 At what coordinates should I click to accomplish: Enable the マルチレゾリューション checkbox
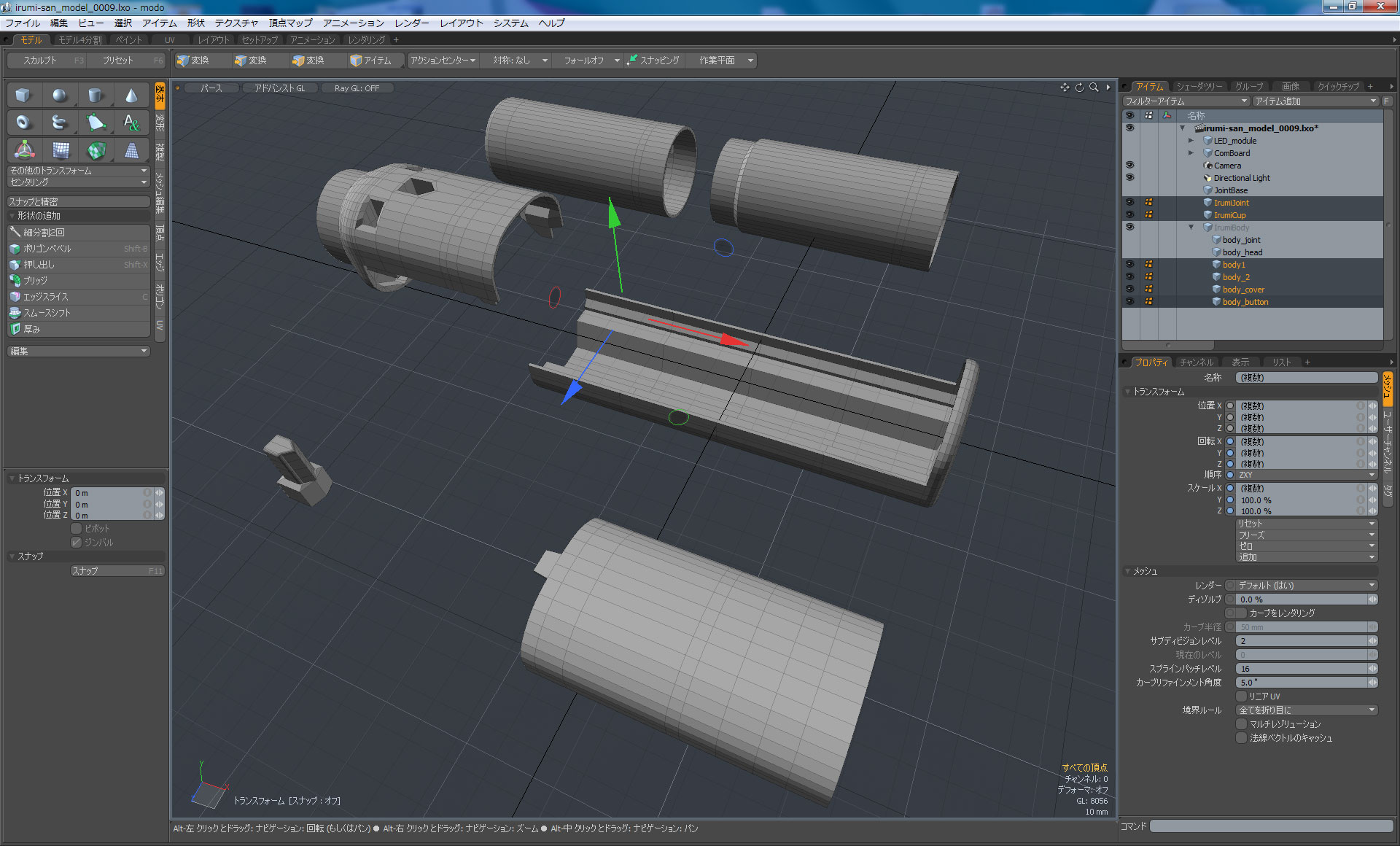(x=1241, y=724)
